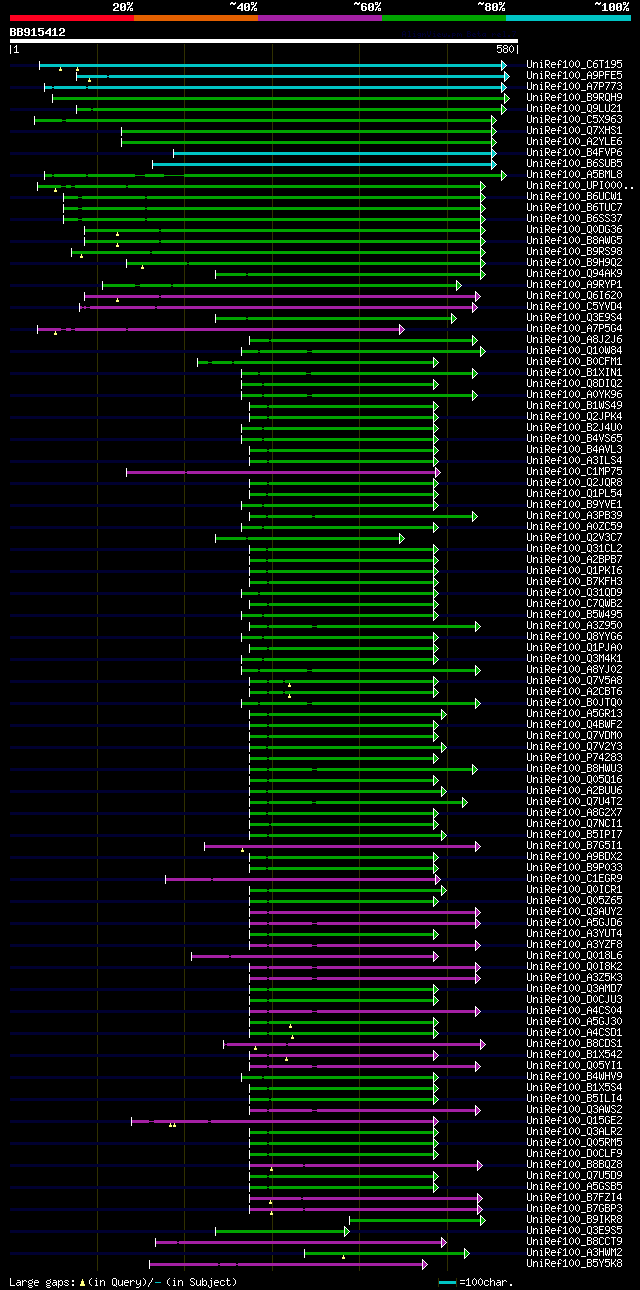Viewport: 640px width, 1290px height.
Task: Select the UniRef100_B6SUB5 label
Action: point(574,163)
